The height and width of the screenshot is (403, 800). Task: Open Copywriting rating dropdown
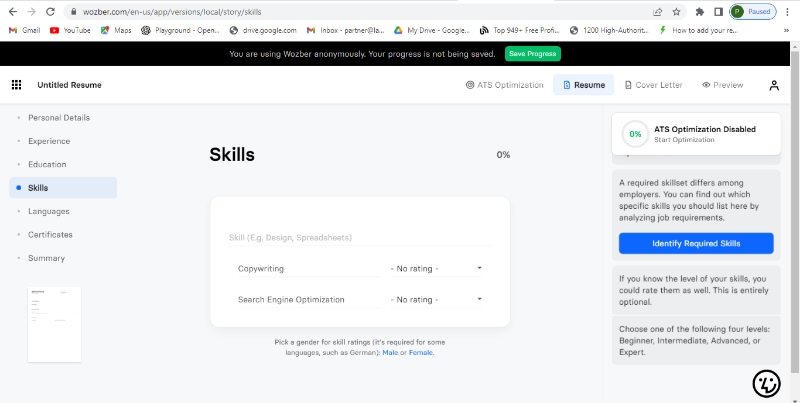tap(437, 269)
